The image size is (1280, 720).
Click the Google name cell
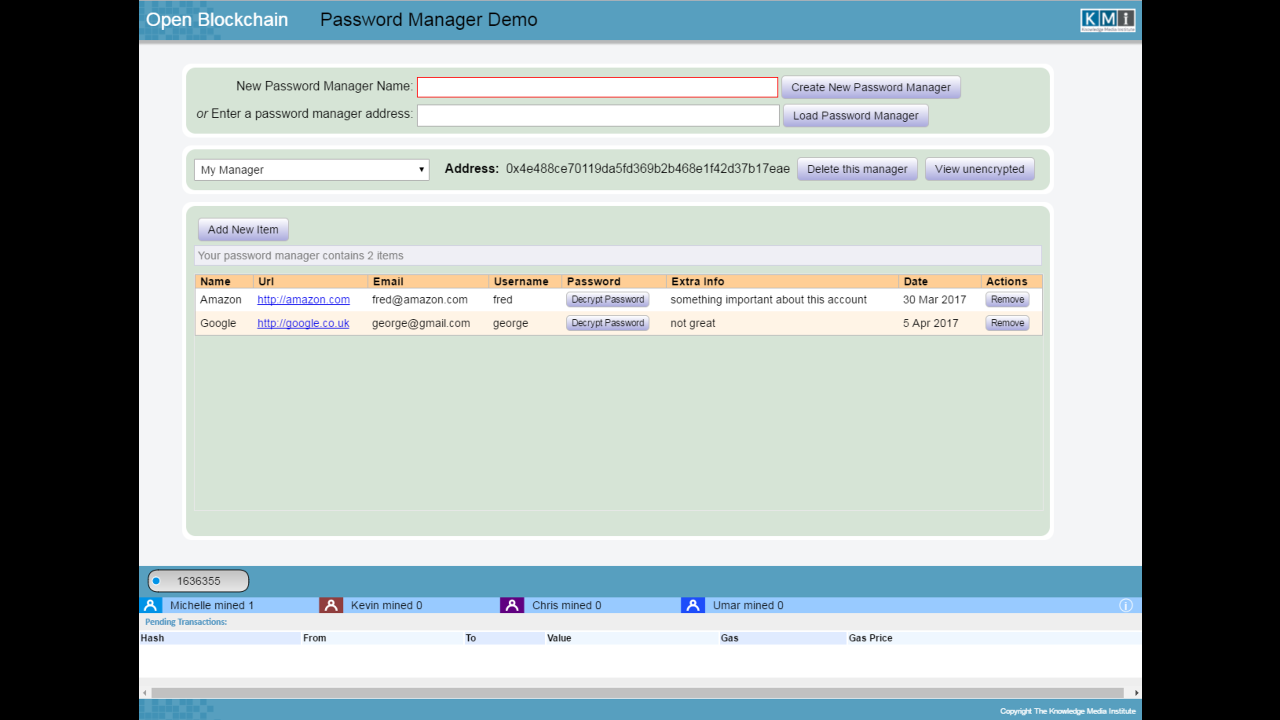click(x=218, y=323)
